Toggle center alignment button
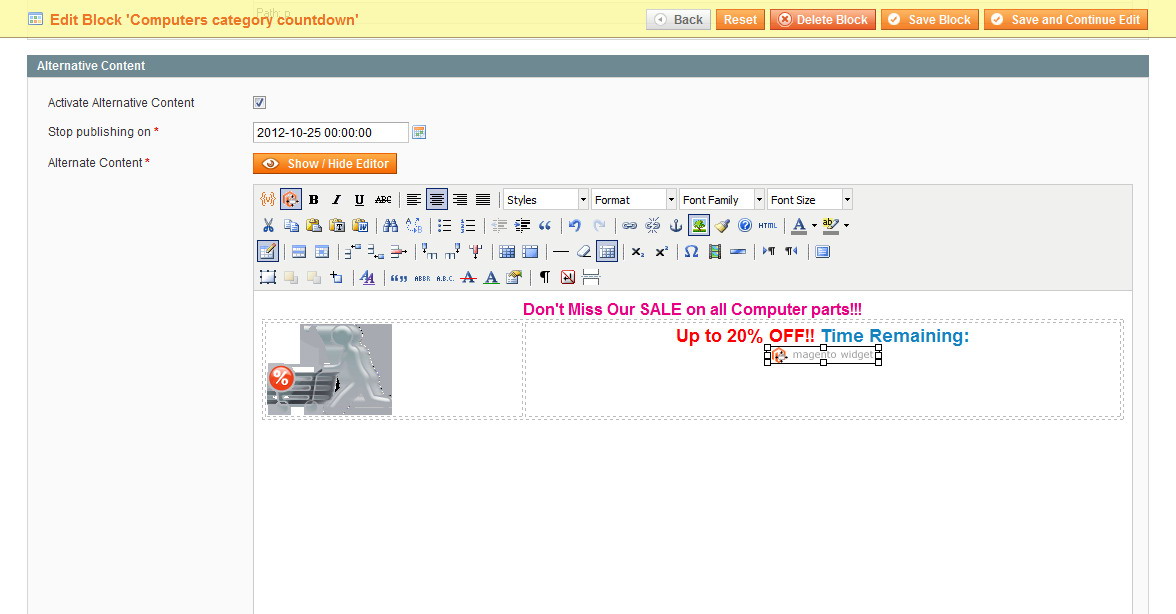1176x614 pixels. coord(437,200)
